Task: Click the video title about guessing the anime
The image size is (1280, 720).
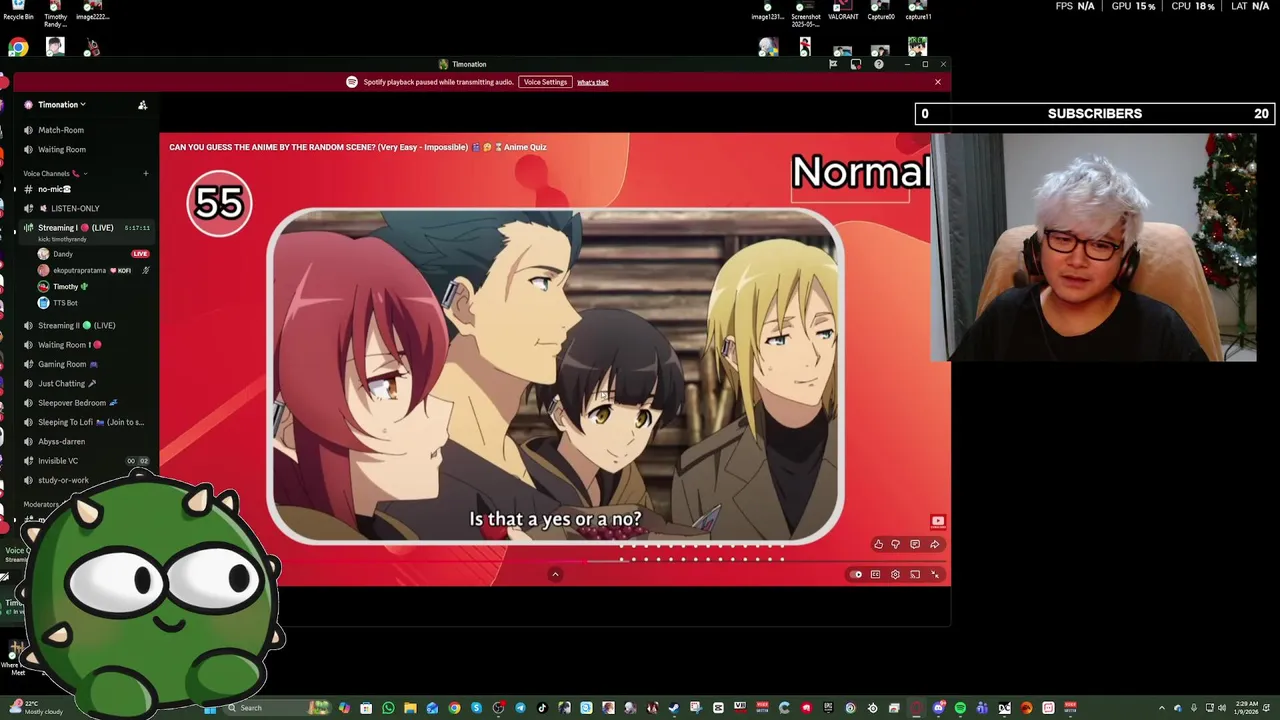Action: [x=358, y=147]
